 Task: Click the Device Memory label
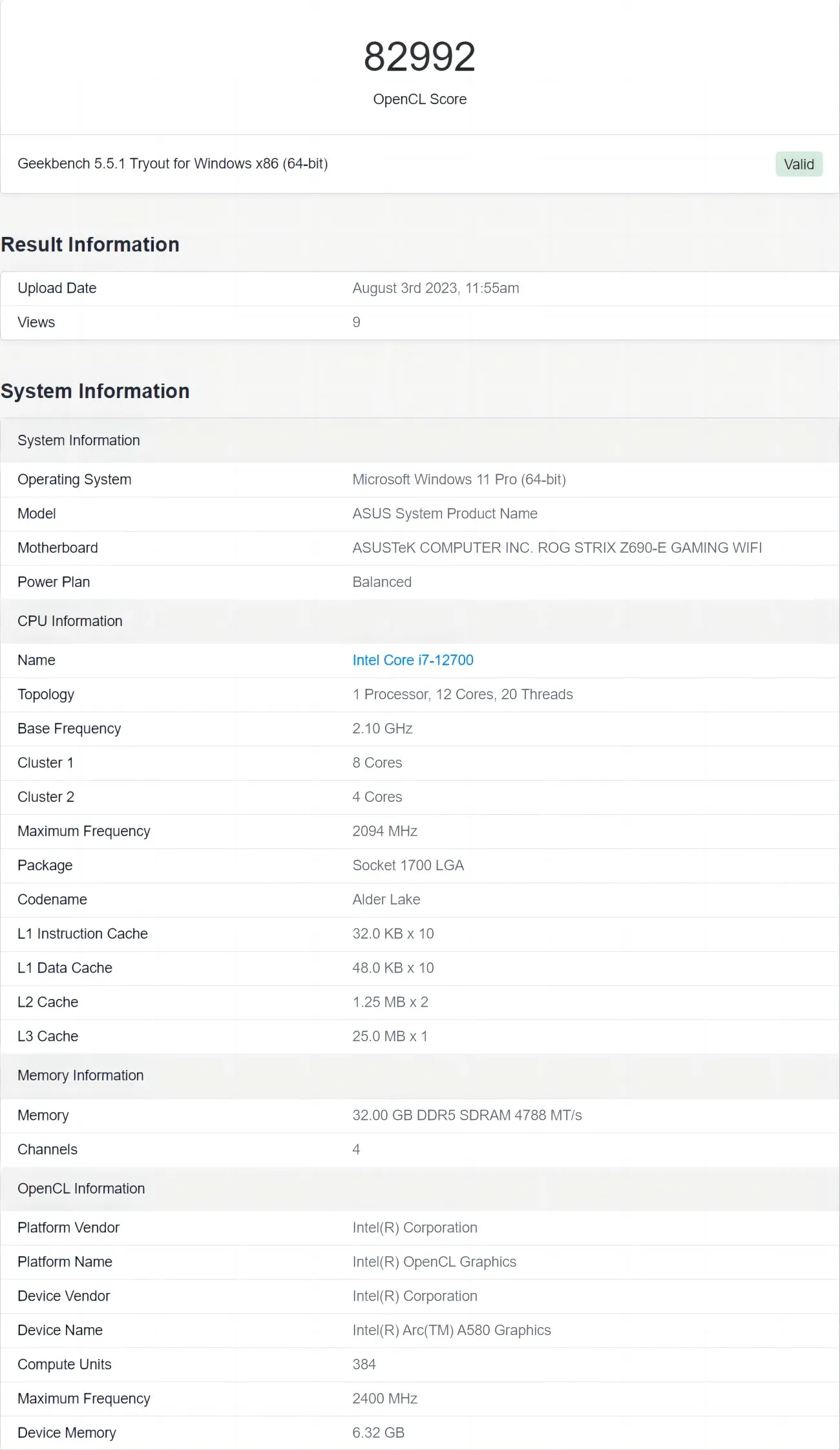click(67, 1433)
